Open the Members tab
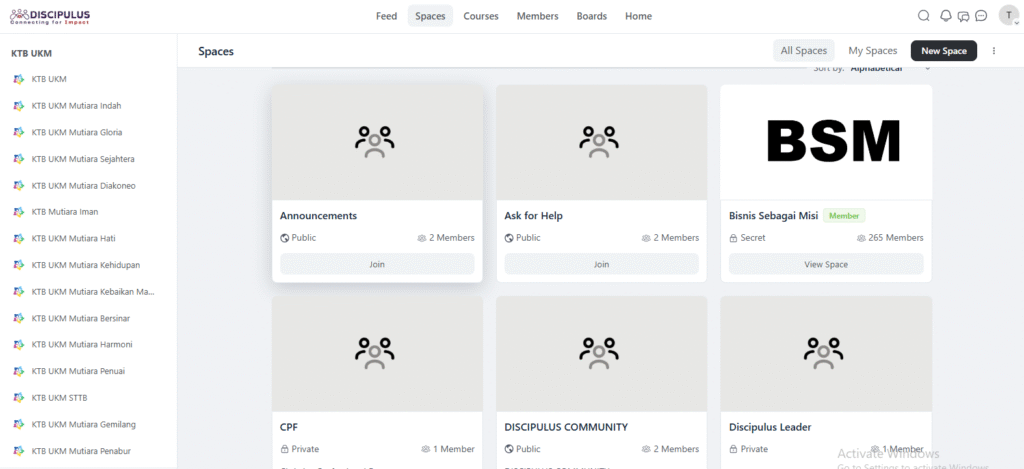The image size is (1024, 469). point(537,16)
